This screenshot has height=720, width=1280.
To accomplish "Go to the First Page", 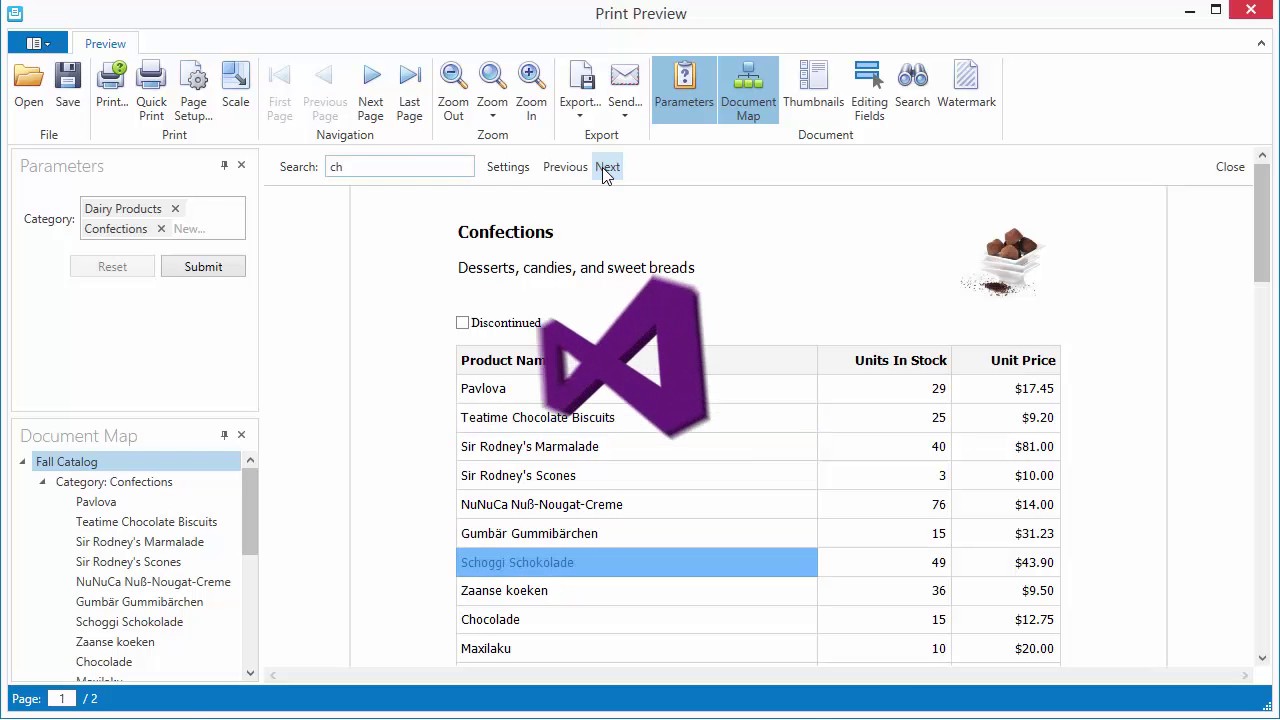I will pos(280,91).
